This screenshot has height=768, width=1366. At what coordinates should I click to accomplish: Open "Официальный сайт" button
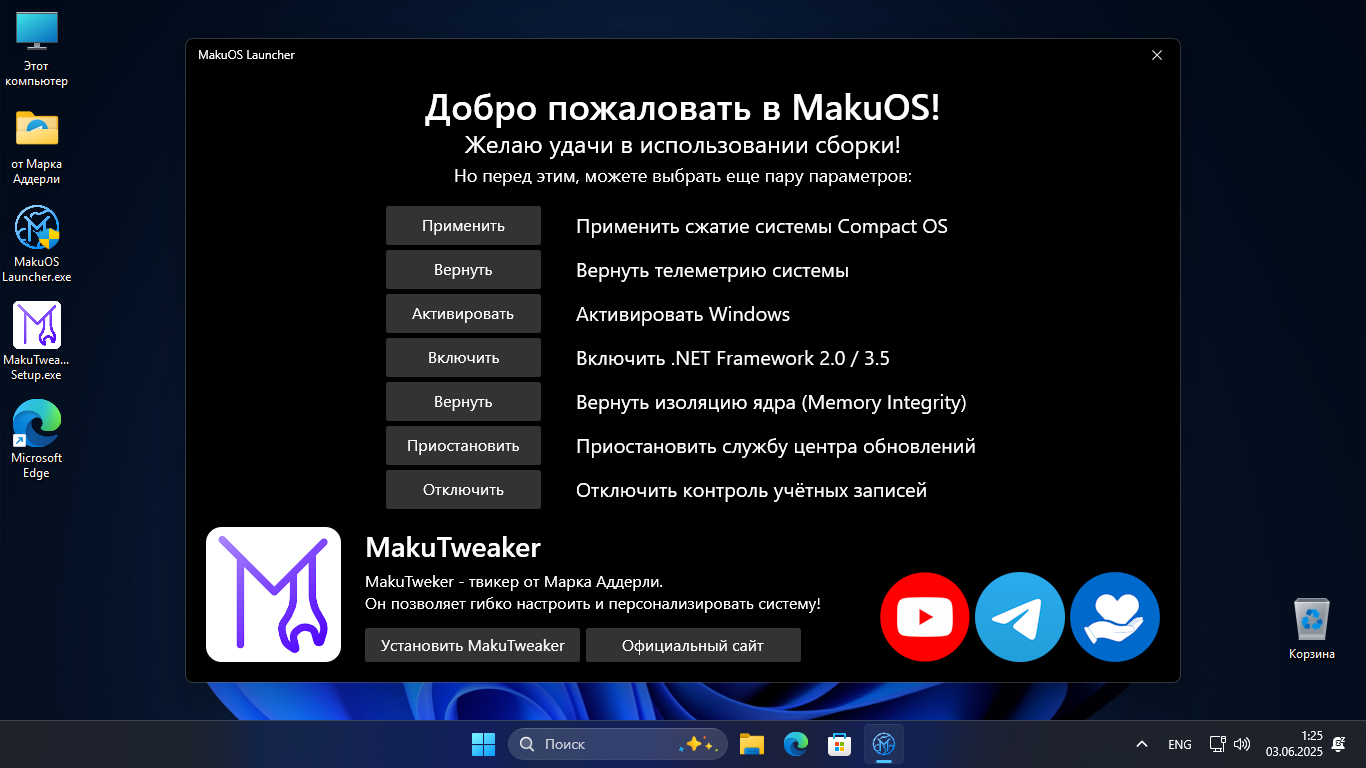693,645
